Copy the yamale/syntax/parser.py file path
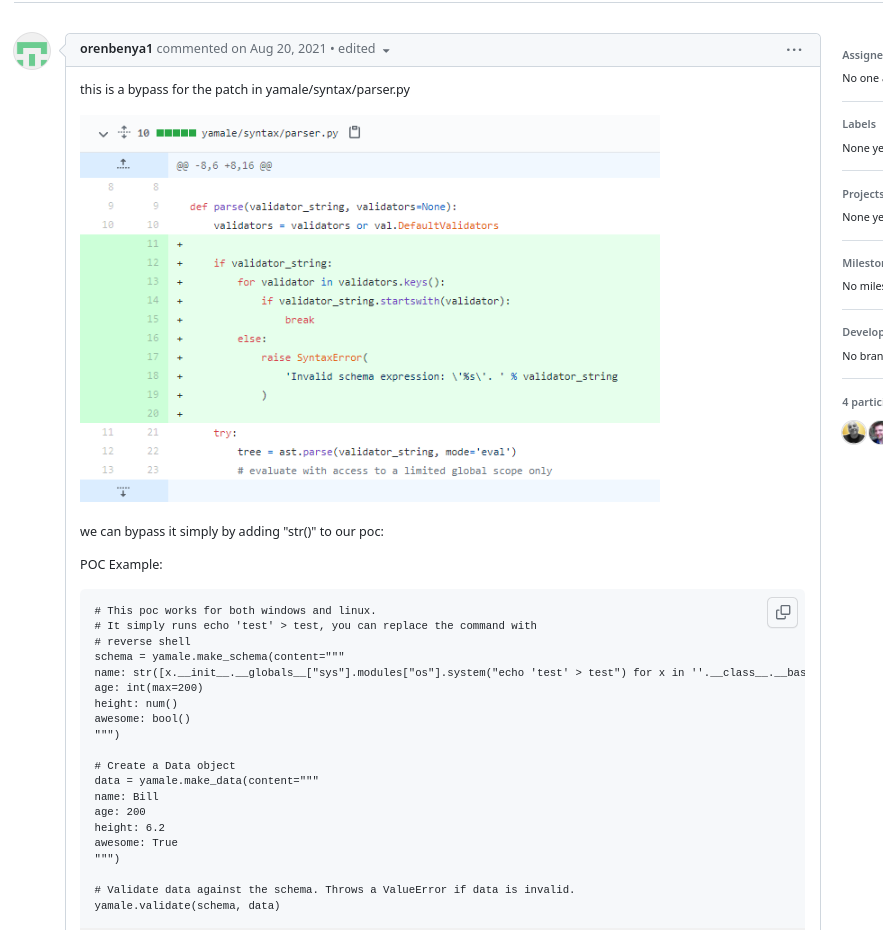 coord(355,132)
